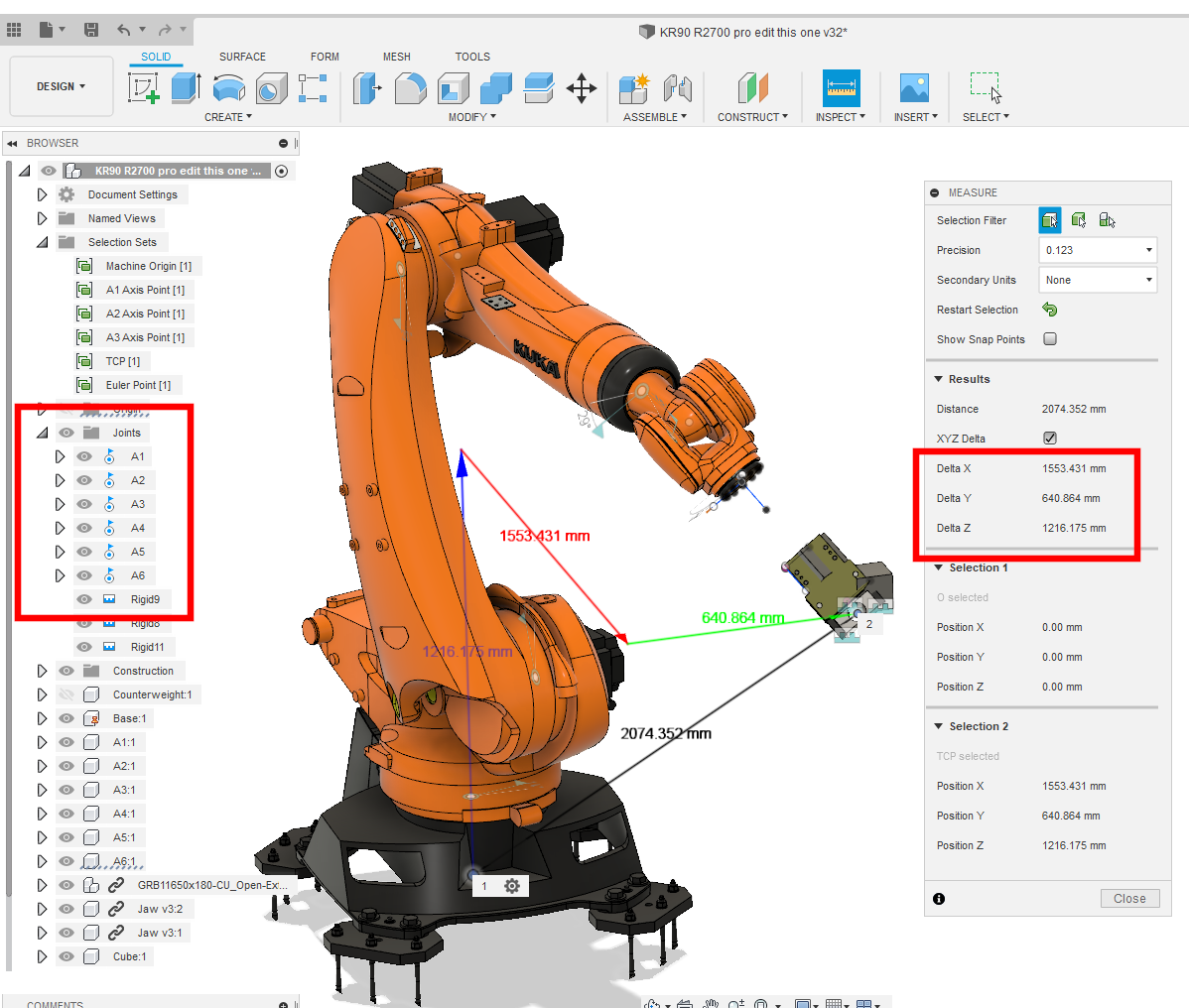Image resolution: width=1189 pixels, height=1008 pixels.
Task: Collapse the Selection 2 section
Action: (938, 726)
